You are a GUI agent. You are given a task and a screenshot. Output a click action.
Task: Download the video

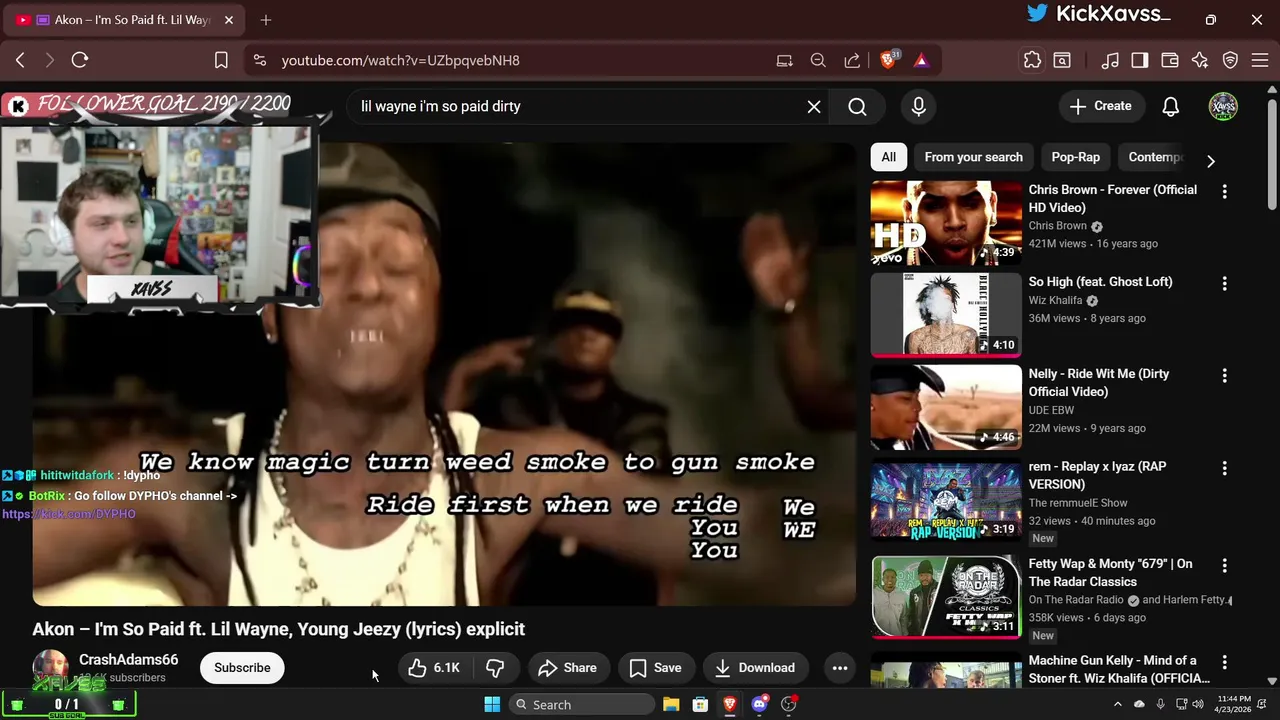point(755,668)
